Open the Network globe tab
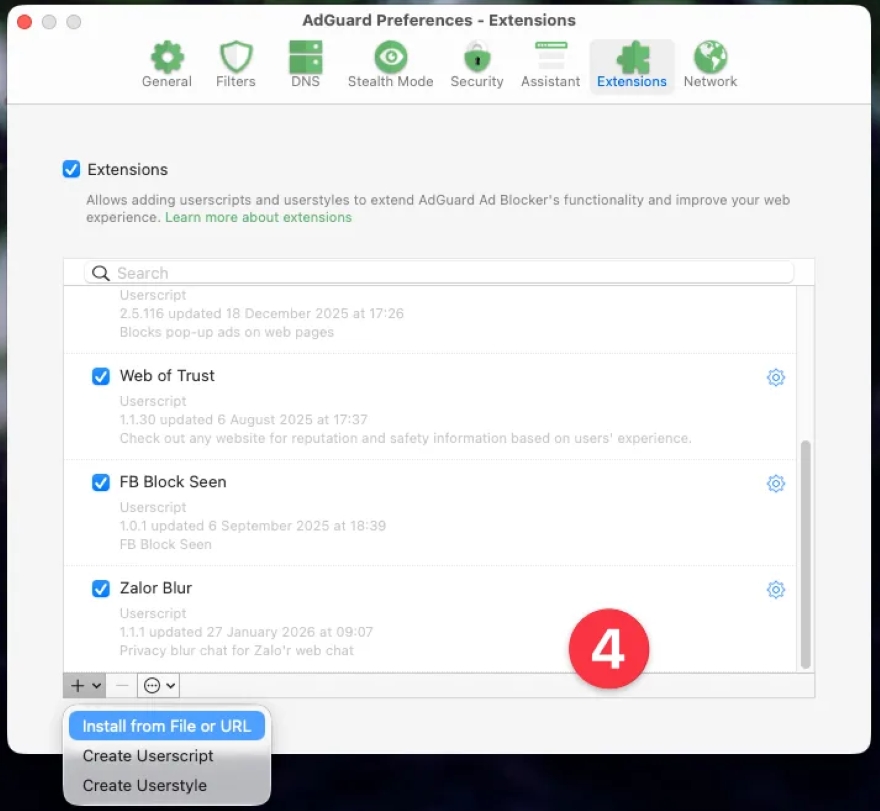Screen dimensions: 880x811 coord(710,65)
